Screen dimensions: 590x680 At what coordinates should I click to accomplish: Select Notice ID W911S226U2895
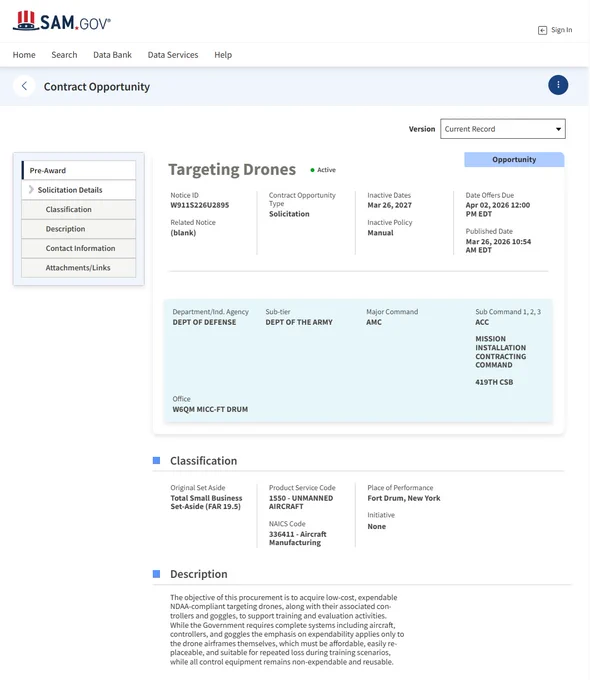pos(200,205)
